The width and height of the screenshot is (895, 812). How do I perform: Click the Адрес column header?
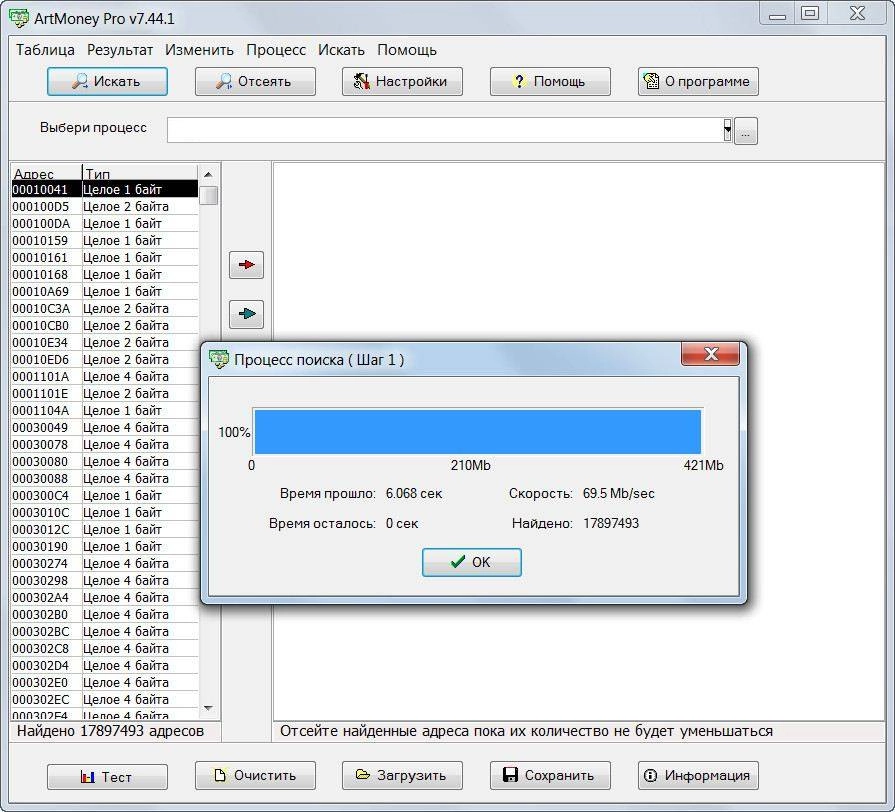[46, 173]
